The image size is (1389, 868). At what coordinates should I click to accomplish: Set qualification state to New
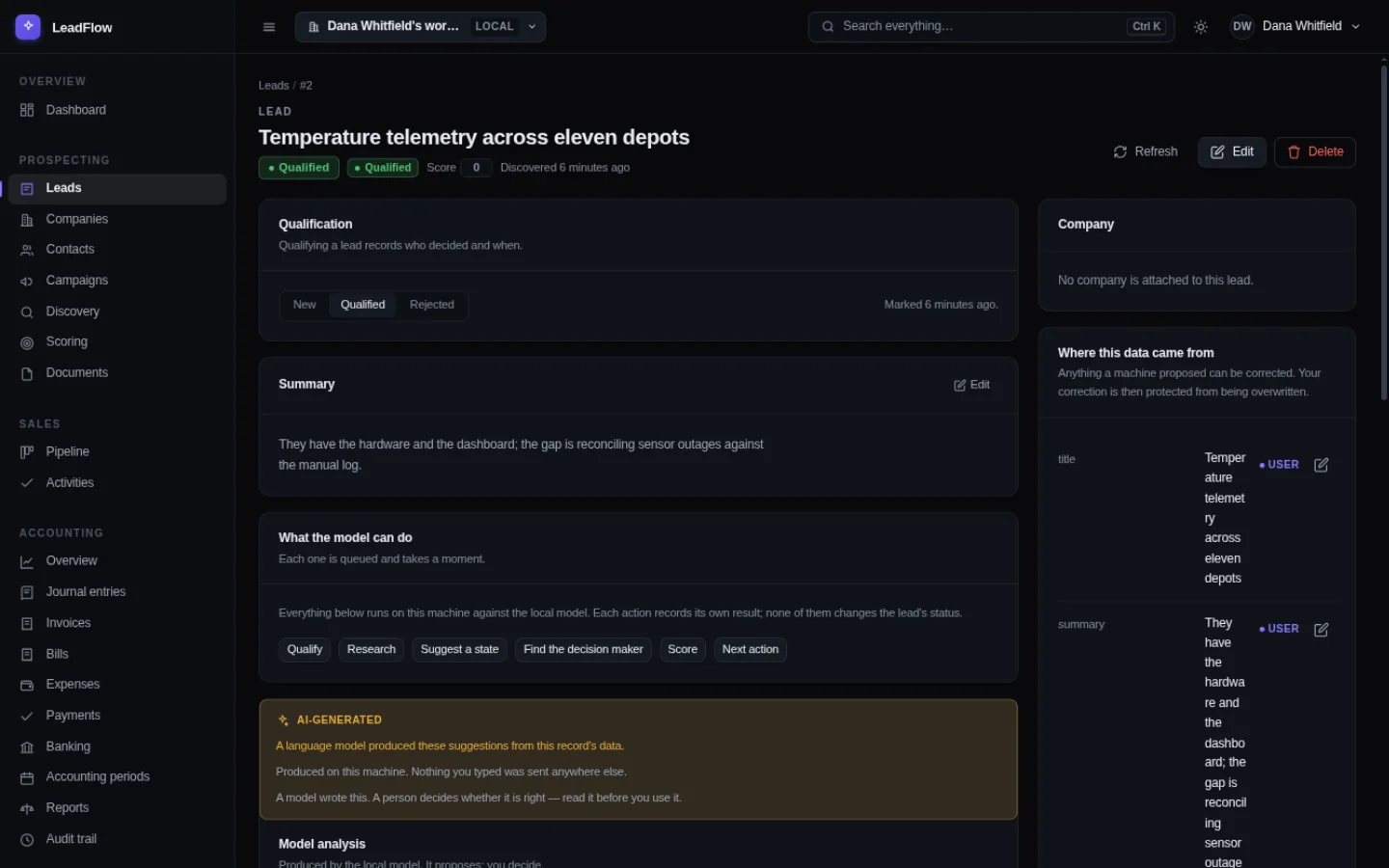click(304, 305)
